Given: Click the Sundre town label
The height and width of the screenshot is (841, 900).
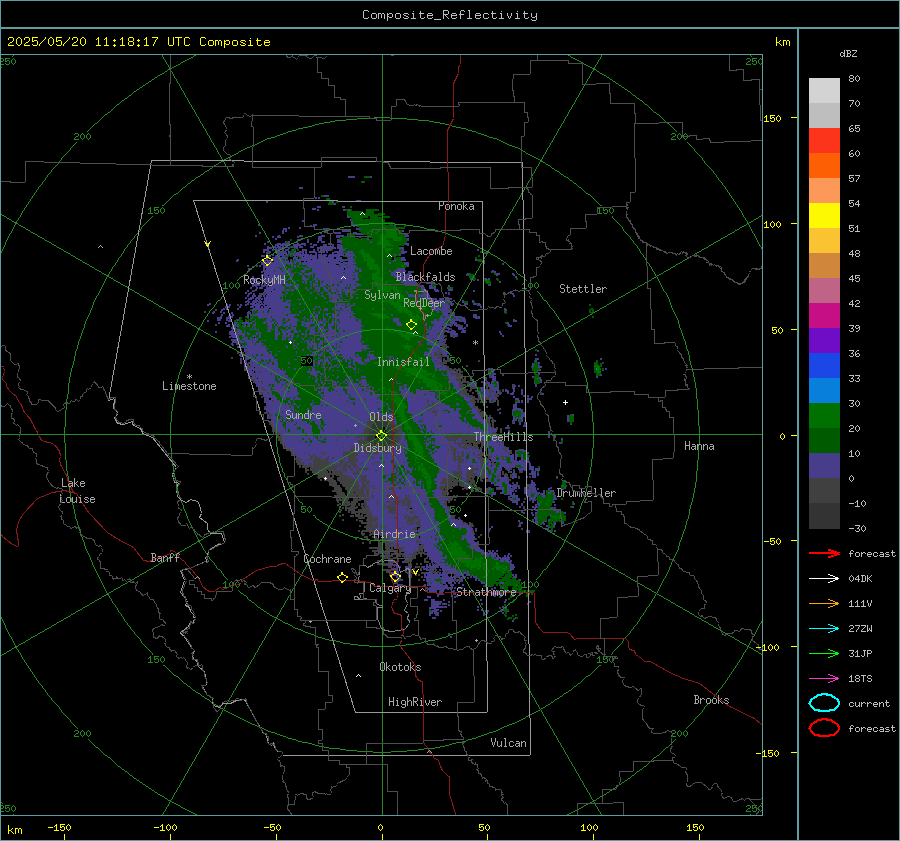Looking at the screenshot, I should click(303, 415).
